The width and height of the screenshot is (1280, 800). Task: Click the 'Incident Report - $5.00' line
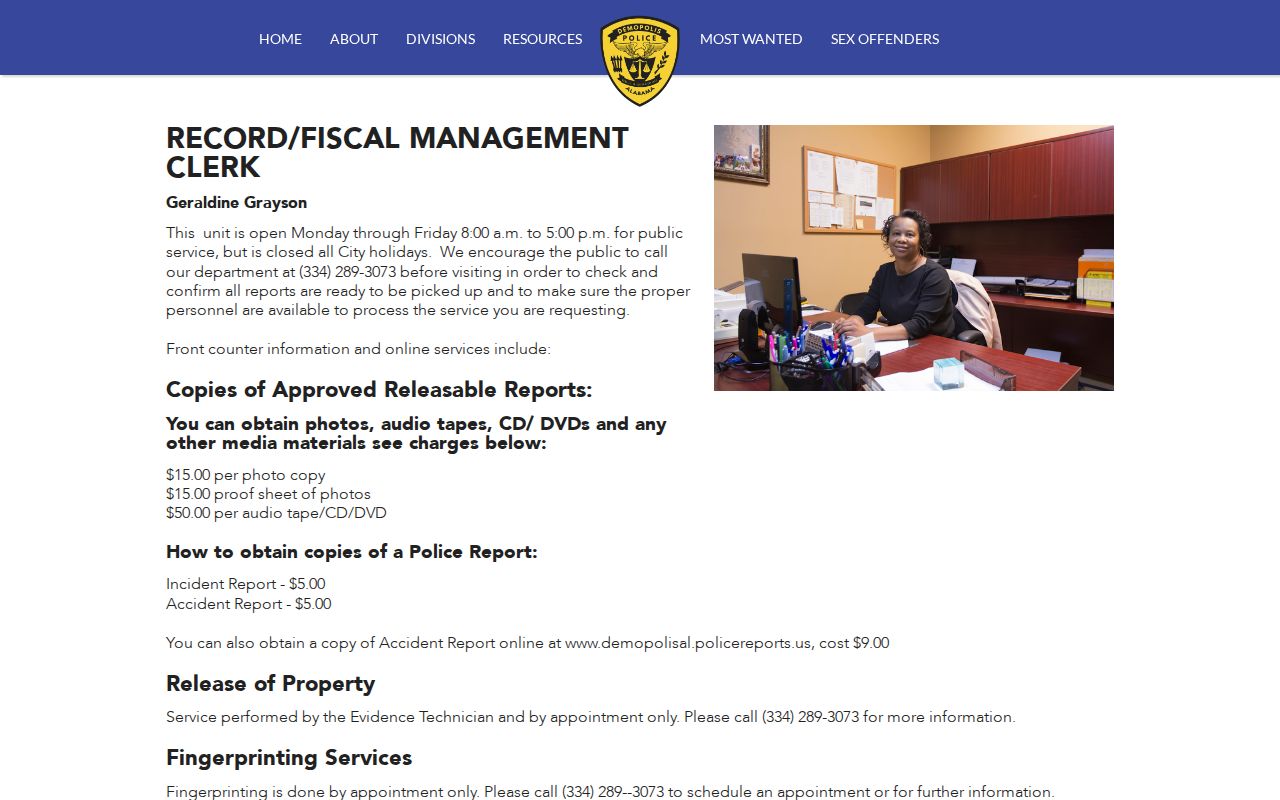click(245, 584)
